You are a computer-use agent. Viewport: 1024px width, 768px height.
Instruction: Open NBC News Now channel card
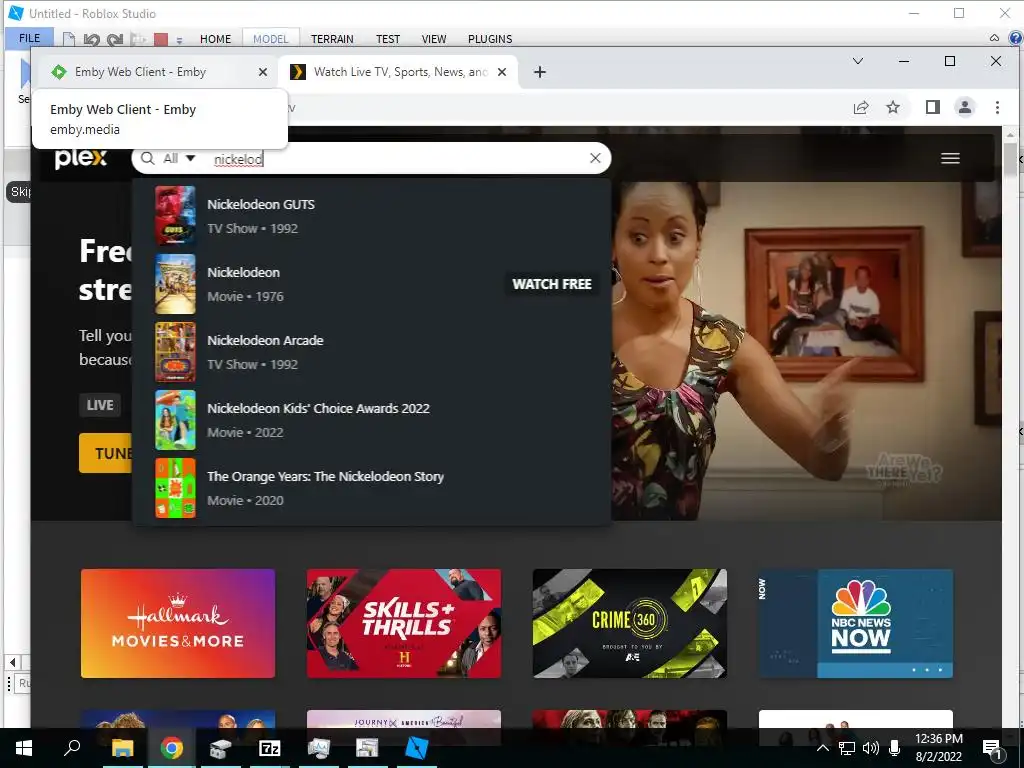click(856, 623)
